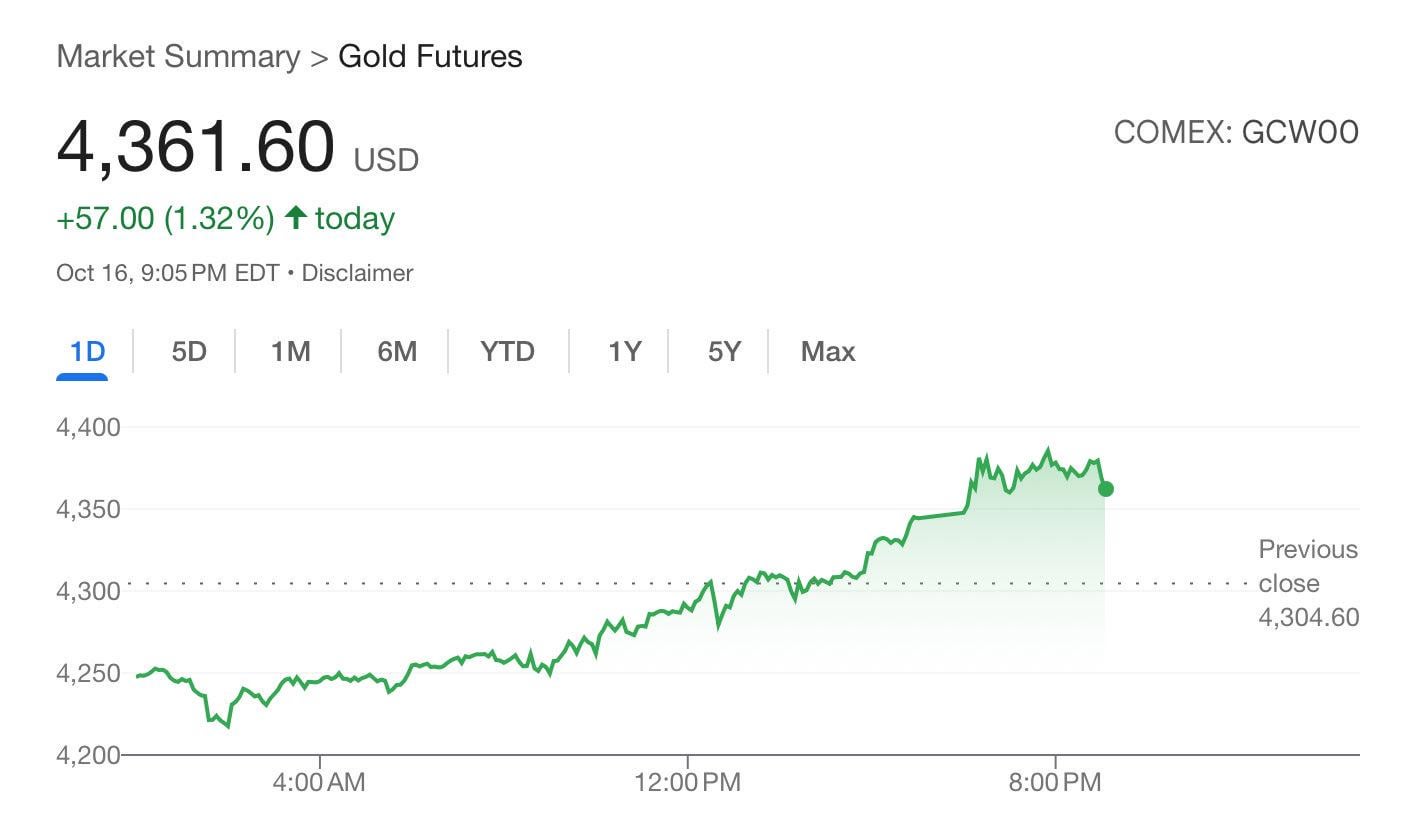Click the 4,400 price axis label
Viewport: 1411px width, 821px height.
click(x=86, y=427)
